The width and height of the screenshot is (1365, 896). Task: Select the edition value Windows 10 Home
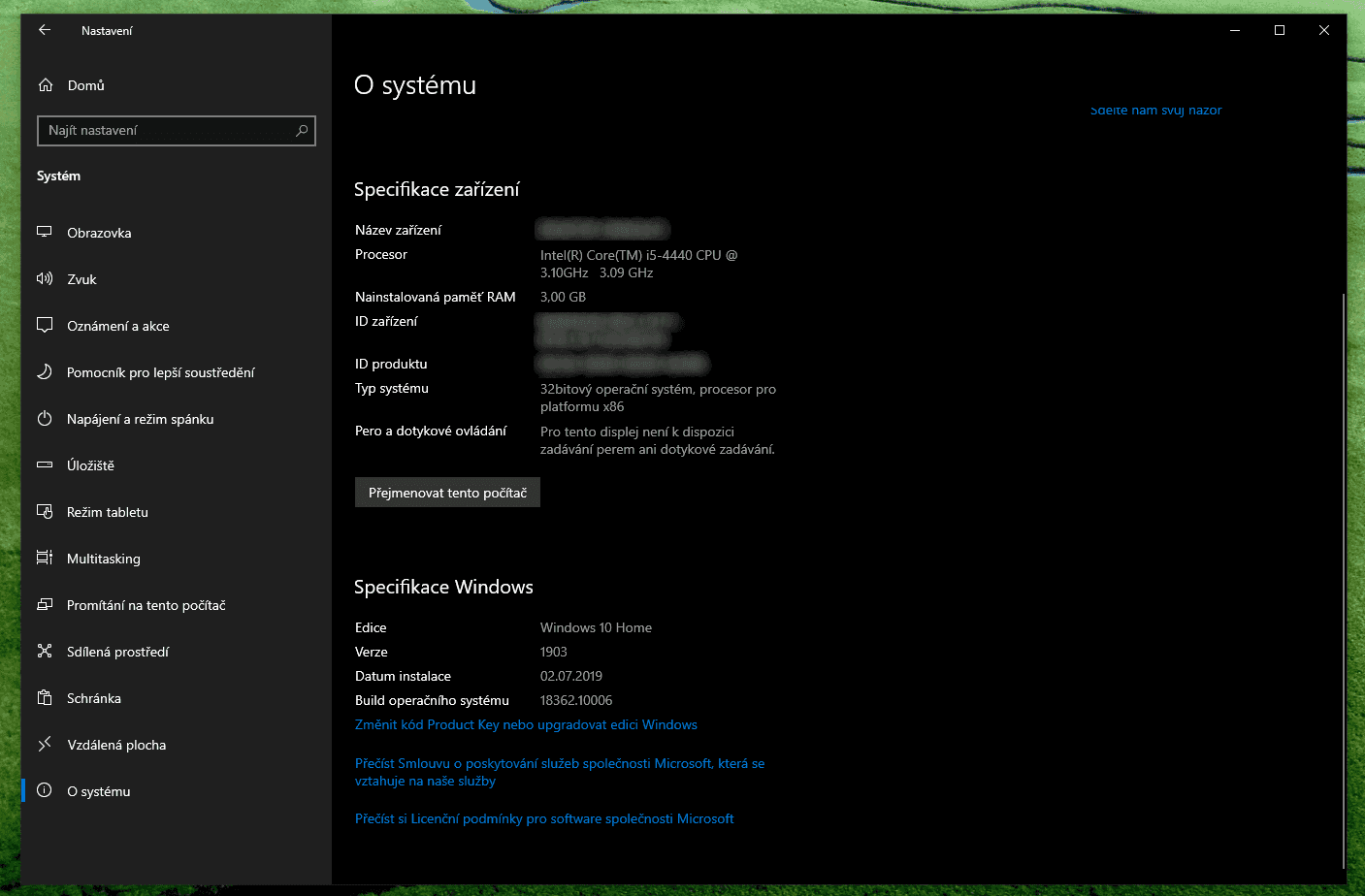(x=596, y=627)
